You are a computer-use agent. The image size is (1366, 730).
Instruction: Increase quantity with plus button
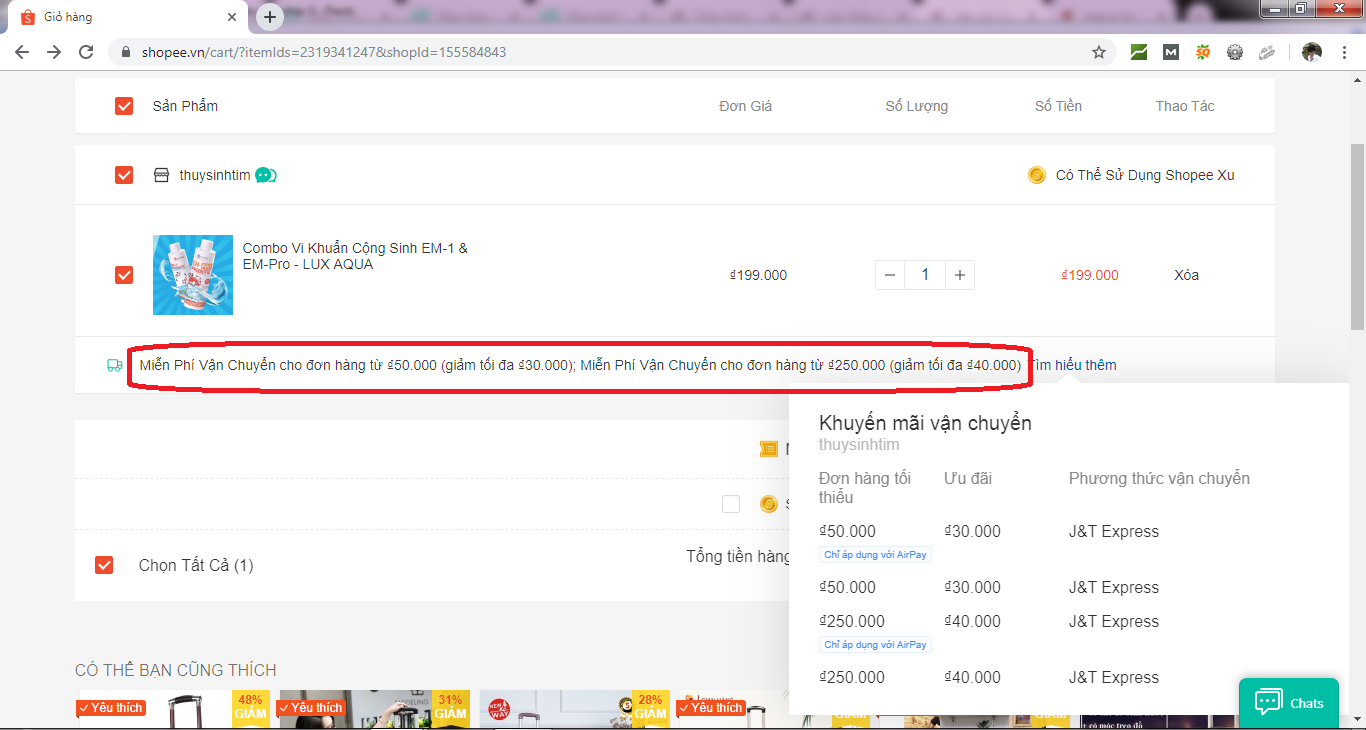pyautogui.click(x=960, y=275)
